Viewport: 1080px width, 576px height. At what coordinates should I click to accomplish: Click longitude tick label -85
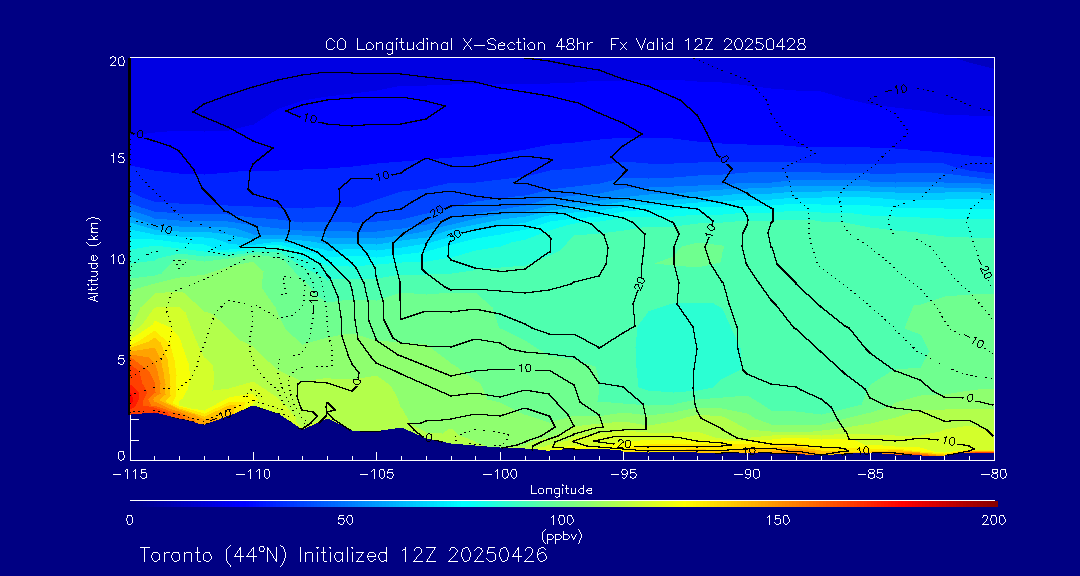click(871, 474)
